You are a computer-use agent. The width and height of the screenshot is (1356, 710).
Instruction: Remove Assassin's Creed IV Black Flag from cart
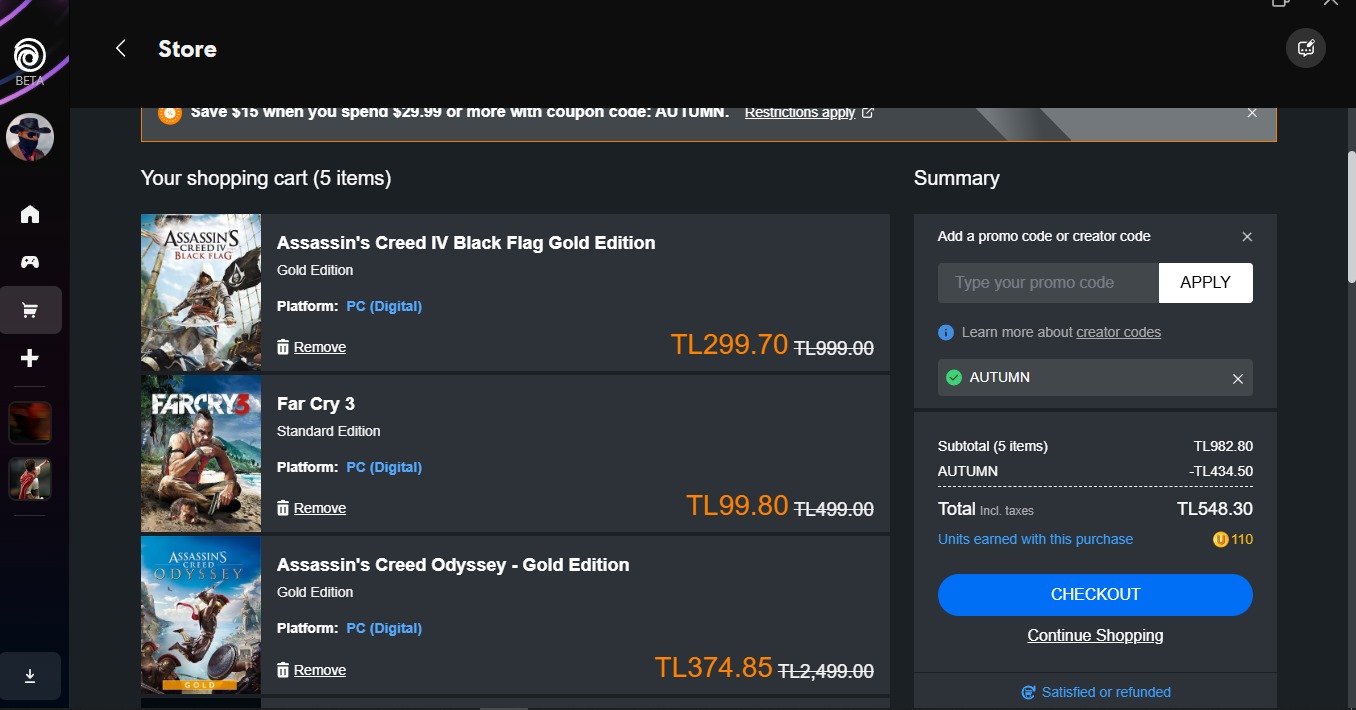coord(312,347)
